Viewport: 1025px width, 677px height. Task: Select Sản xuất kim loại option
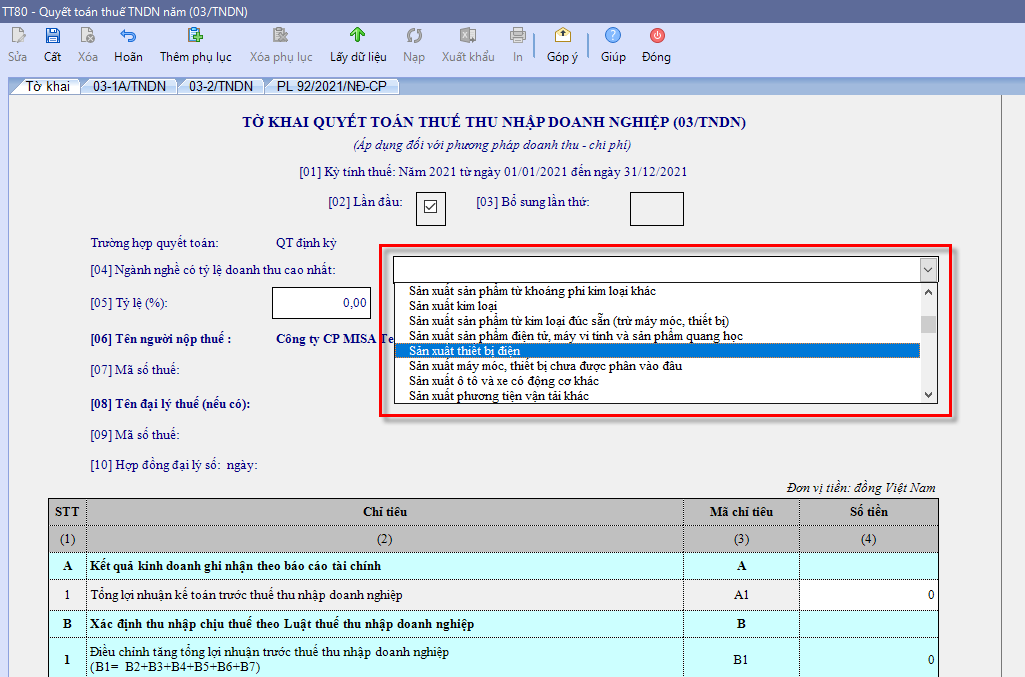tap(657, 306)
